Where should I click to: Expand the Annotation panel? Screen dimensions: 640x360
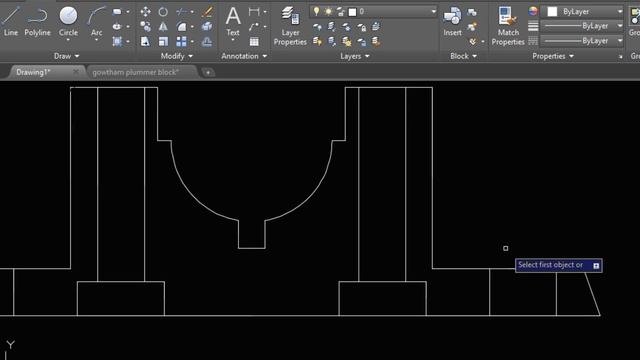click(244, 56)
